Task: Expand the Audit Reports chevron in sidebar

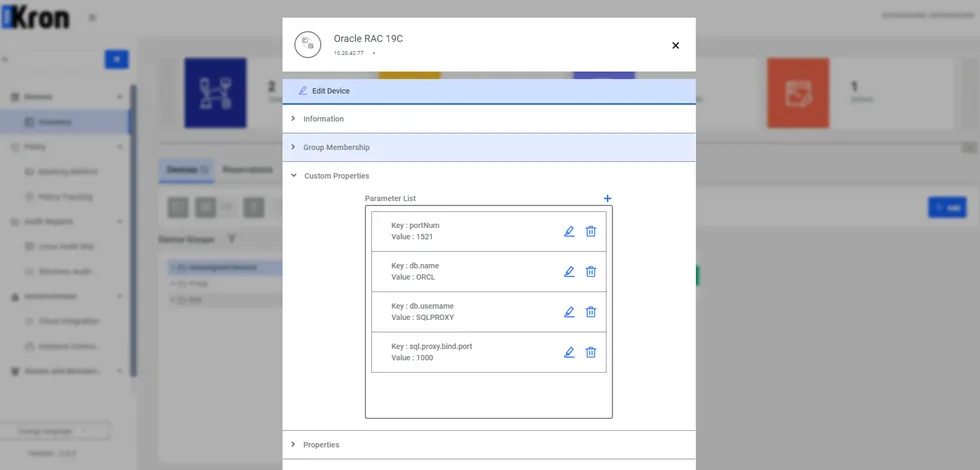Action: [x=119, y=222]
